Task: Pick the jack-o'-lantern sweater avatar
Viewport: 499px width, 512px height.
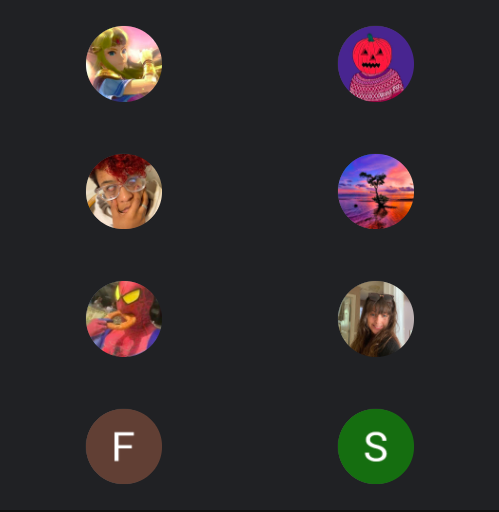Action: [376, 64]
